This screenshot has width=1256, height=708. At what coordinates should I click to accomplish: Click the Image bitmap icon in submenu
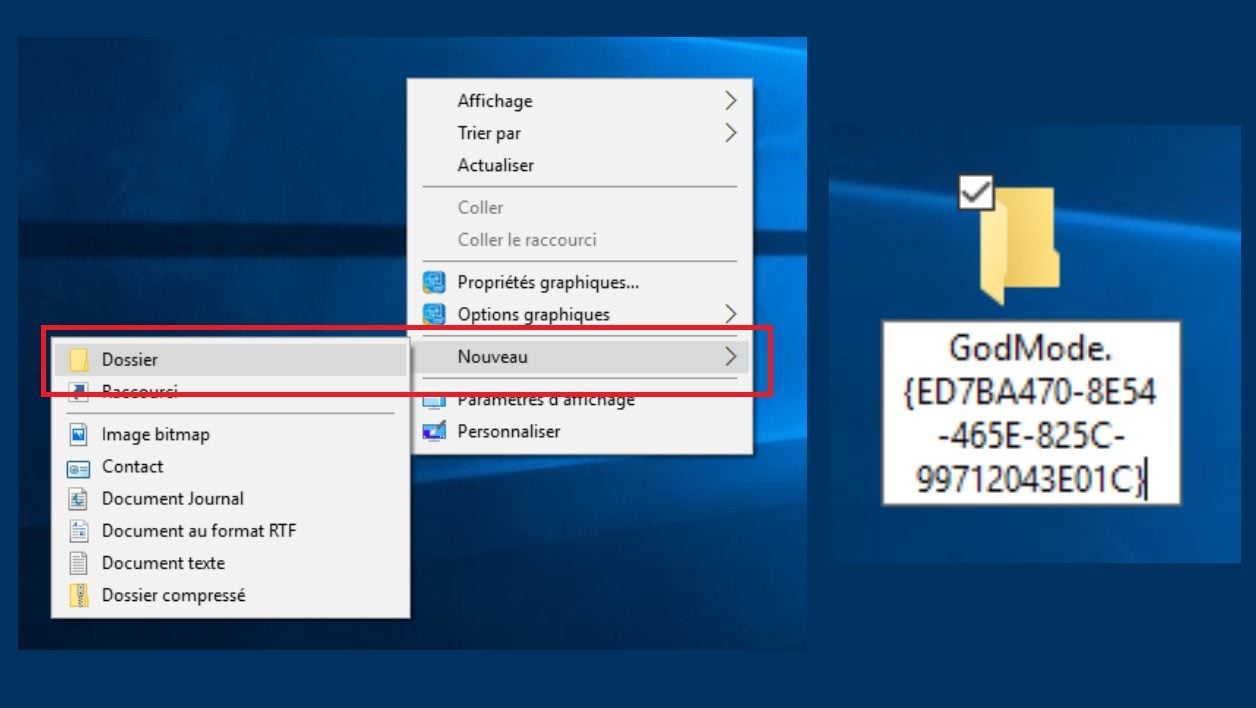click(x=78, y=435)
